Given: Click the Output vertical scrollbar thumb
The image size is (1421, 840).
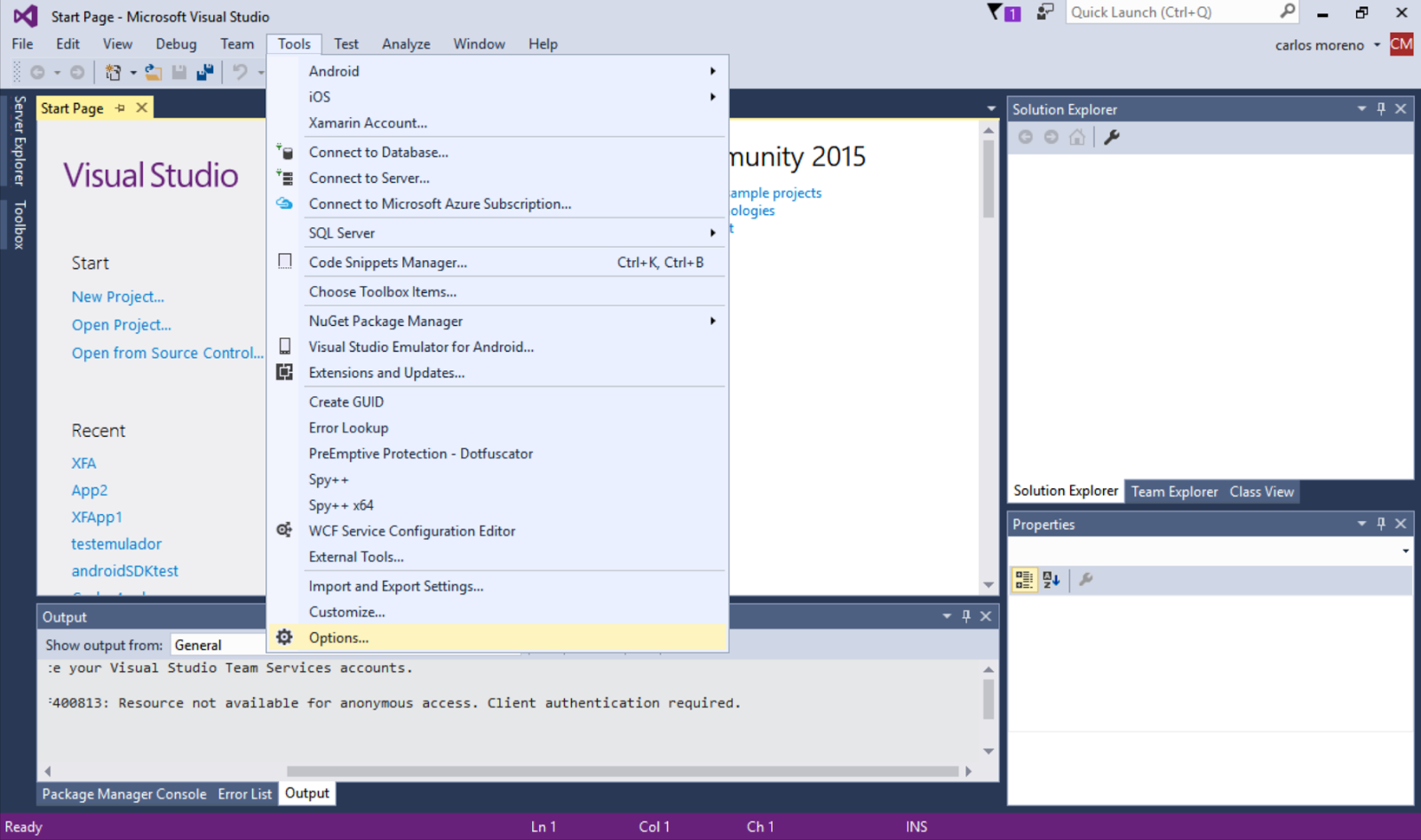Looking at the screenshot, I should [x=988, y=699].
